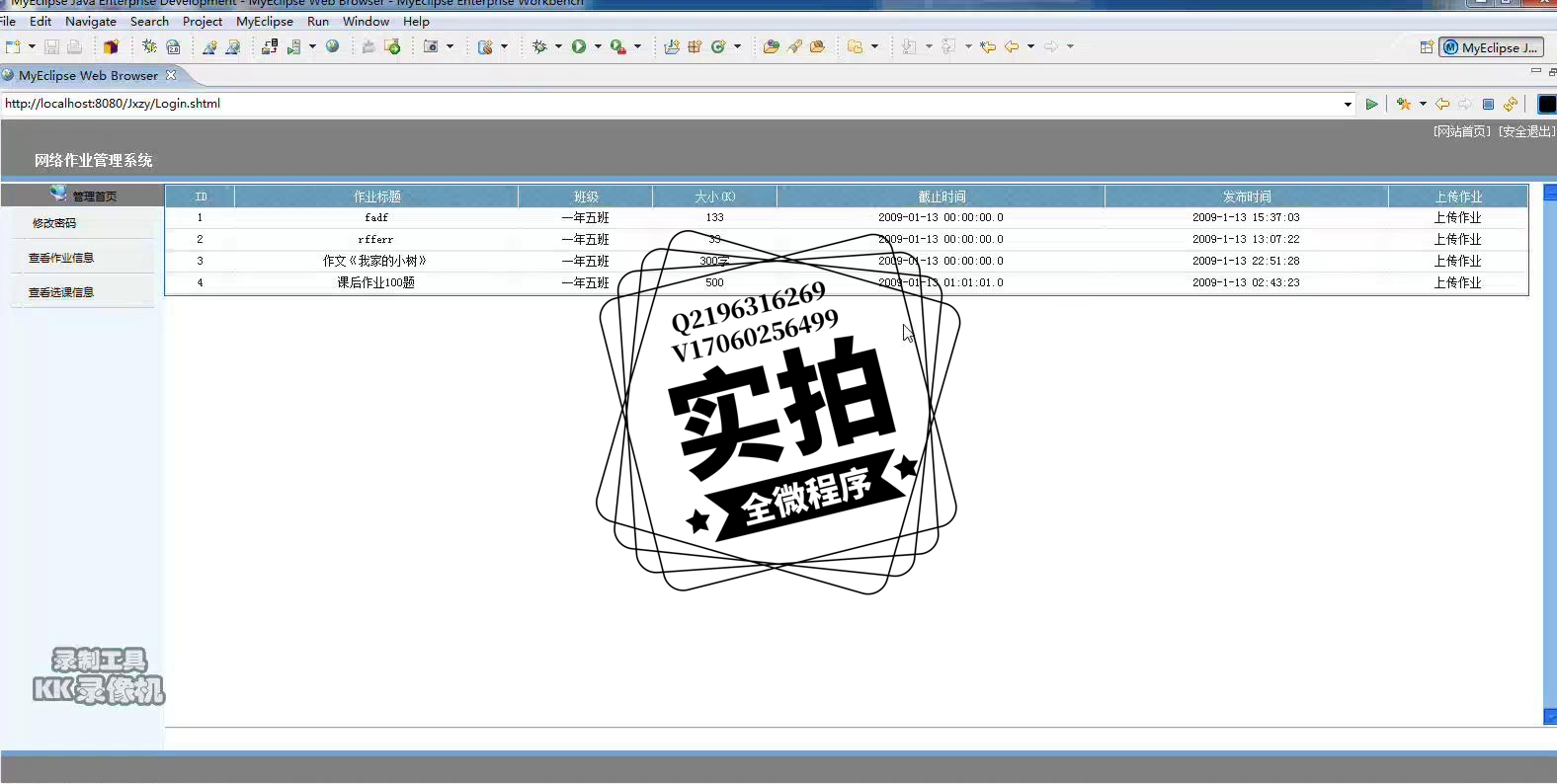1557x784 pixels.
Task: Click 上传作业 for the rfferr row
Action: pos(1458,239)
